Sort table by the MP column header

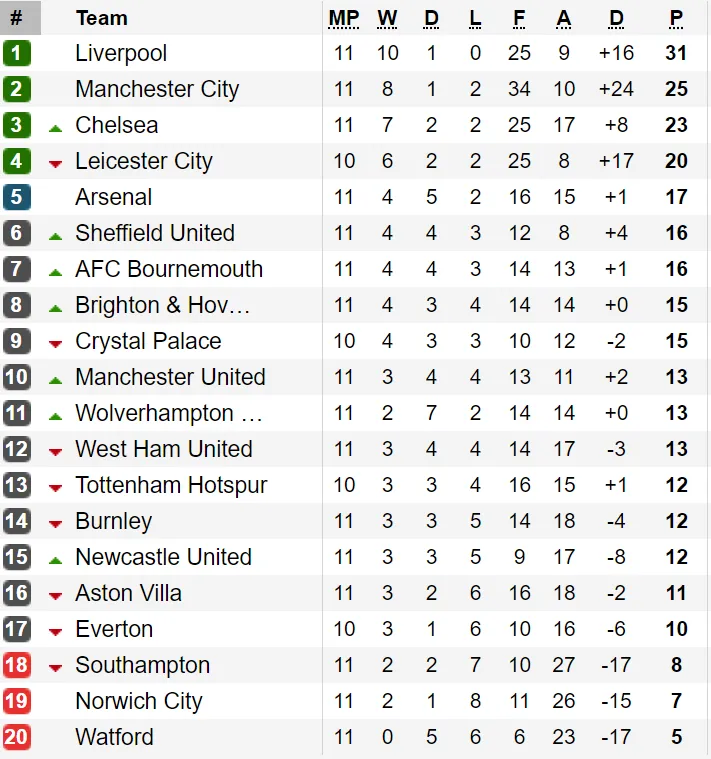[343, 18]
